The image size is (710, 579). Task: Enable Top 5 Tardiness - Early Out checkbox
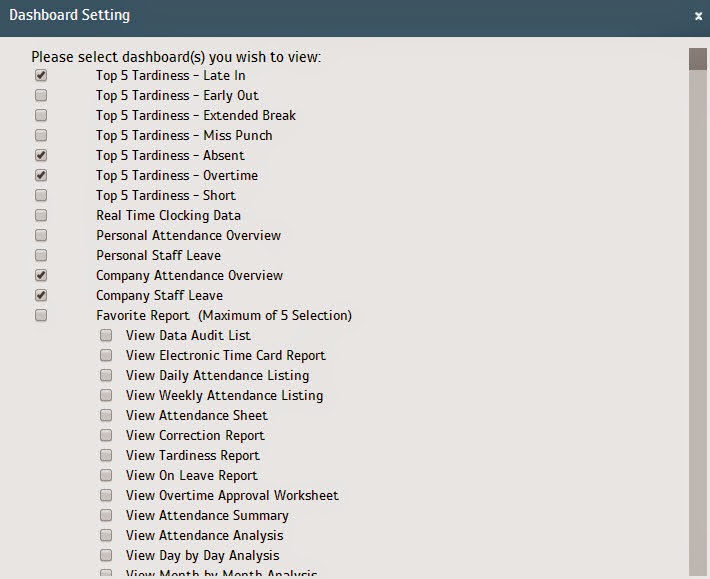(x=41, y=95)
